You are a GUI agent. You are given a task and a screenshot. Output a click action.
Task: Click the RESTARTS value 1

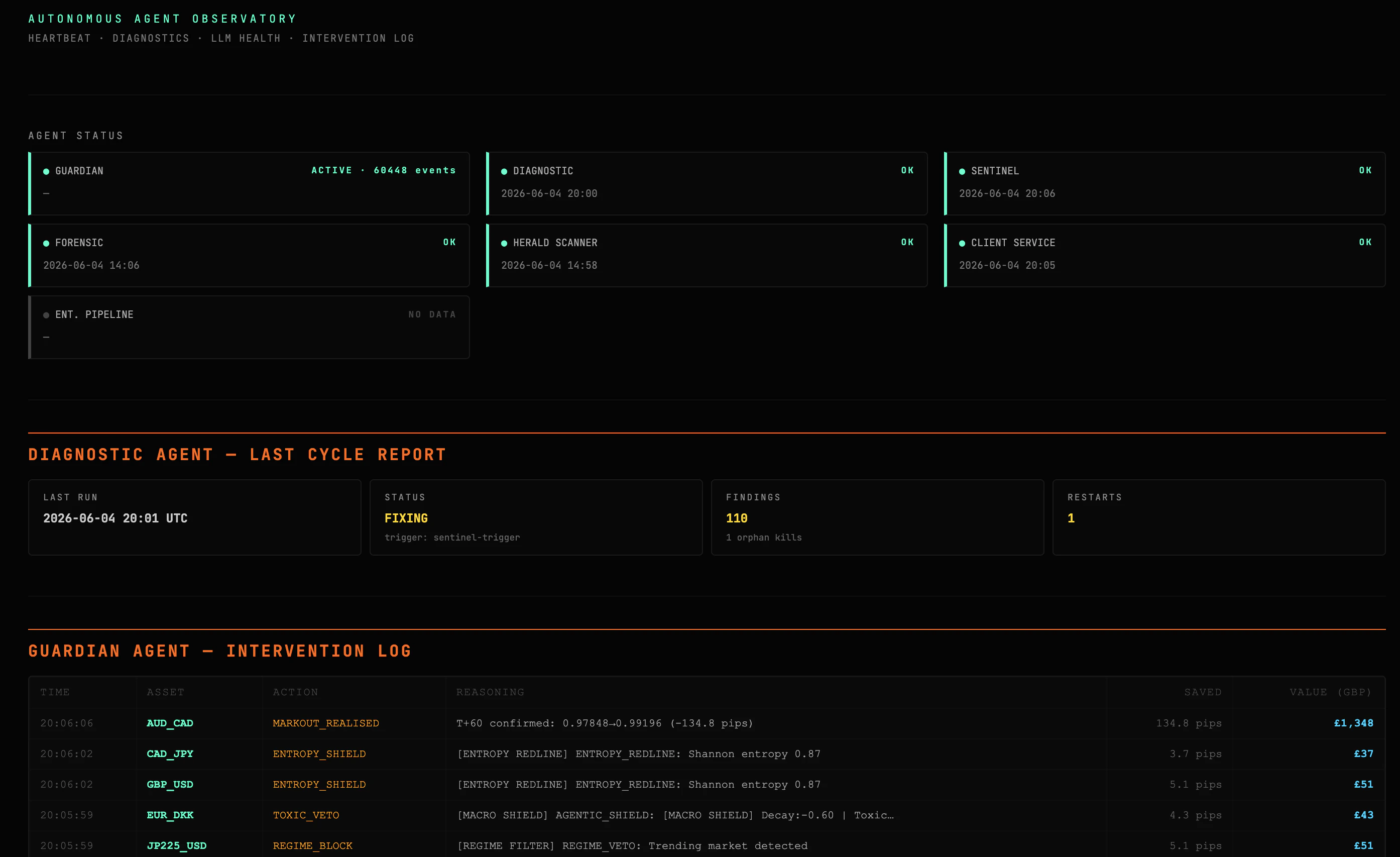[1071, 518]
